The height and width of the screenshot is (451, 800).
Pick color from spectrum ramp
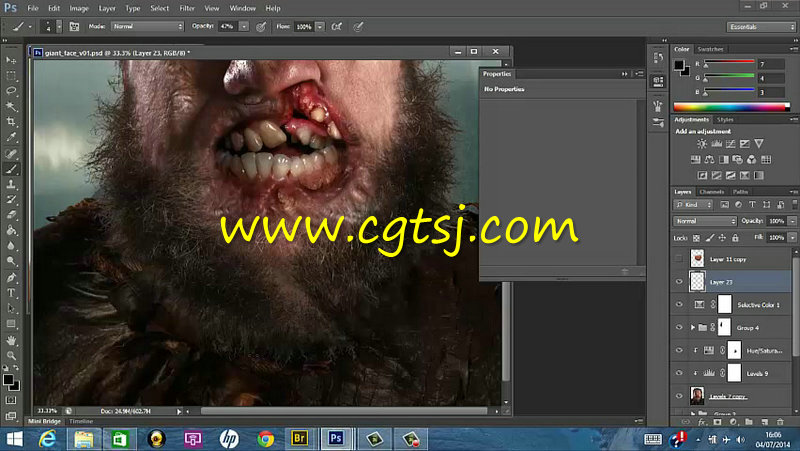[x=732, y=107]
